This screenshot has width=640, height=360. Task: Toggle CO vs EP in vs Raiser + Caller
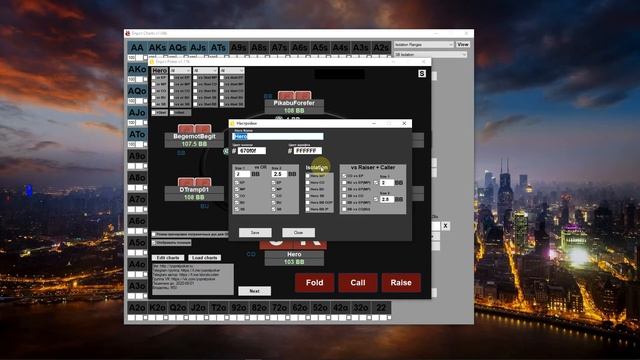pos(344,176)
